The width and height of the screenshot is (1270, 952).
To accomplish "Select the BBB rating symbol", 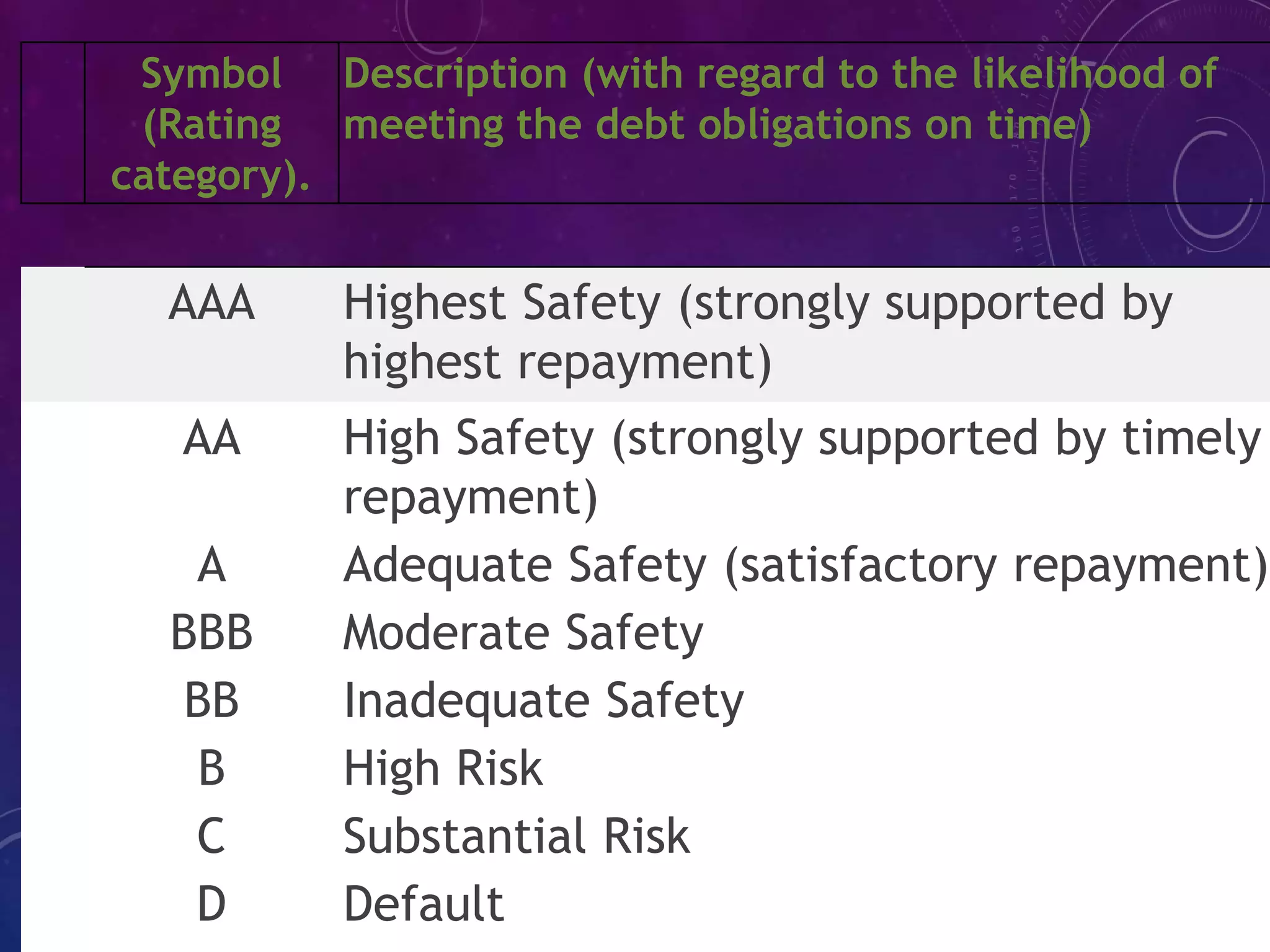I will [211, 633].
